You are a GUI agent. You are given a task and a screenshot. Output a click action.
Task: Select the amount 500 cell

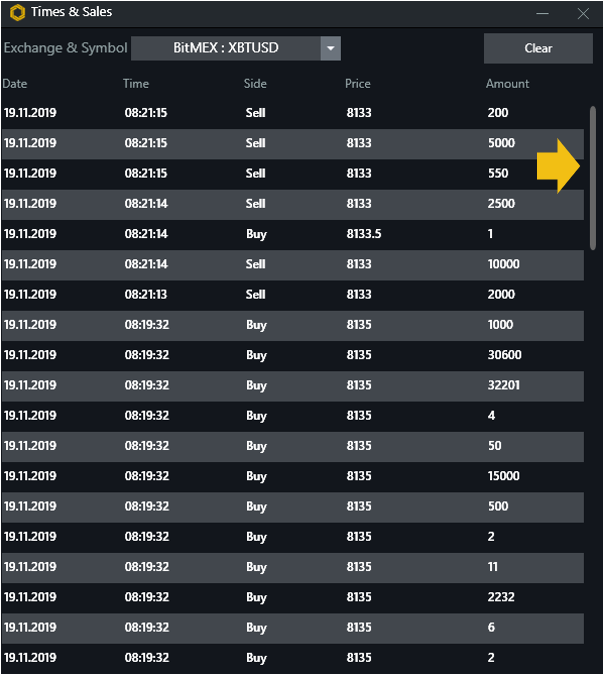coord(498,506)
